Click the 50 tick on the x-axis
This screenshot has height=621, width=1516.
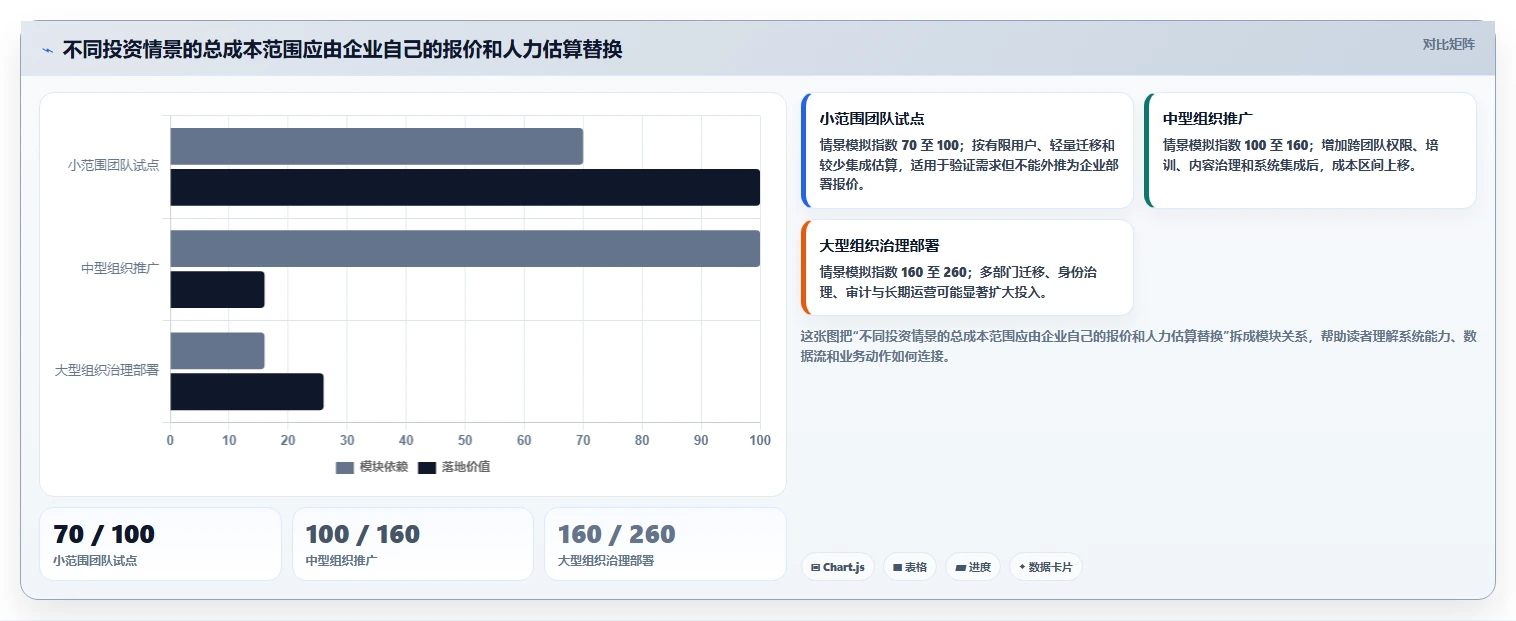[465, 440]
